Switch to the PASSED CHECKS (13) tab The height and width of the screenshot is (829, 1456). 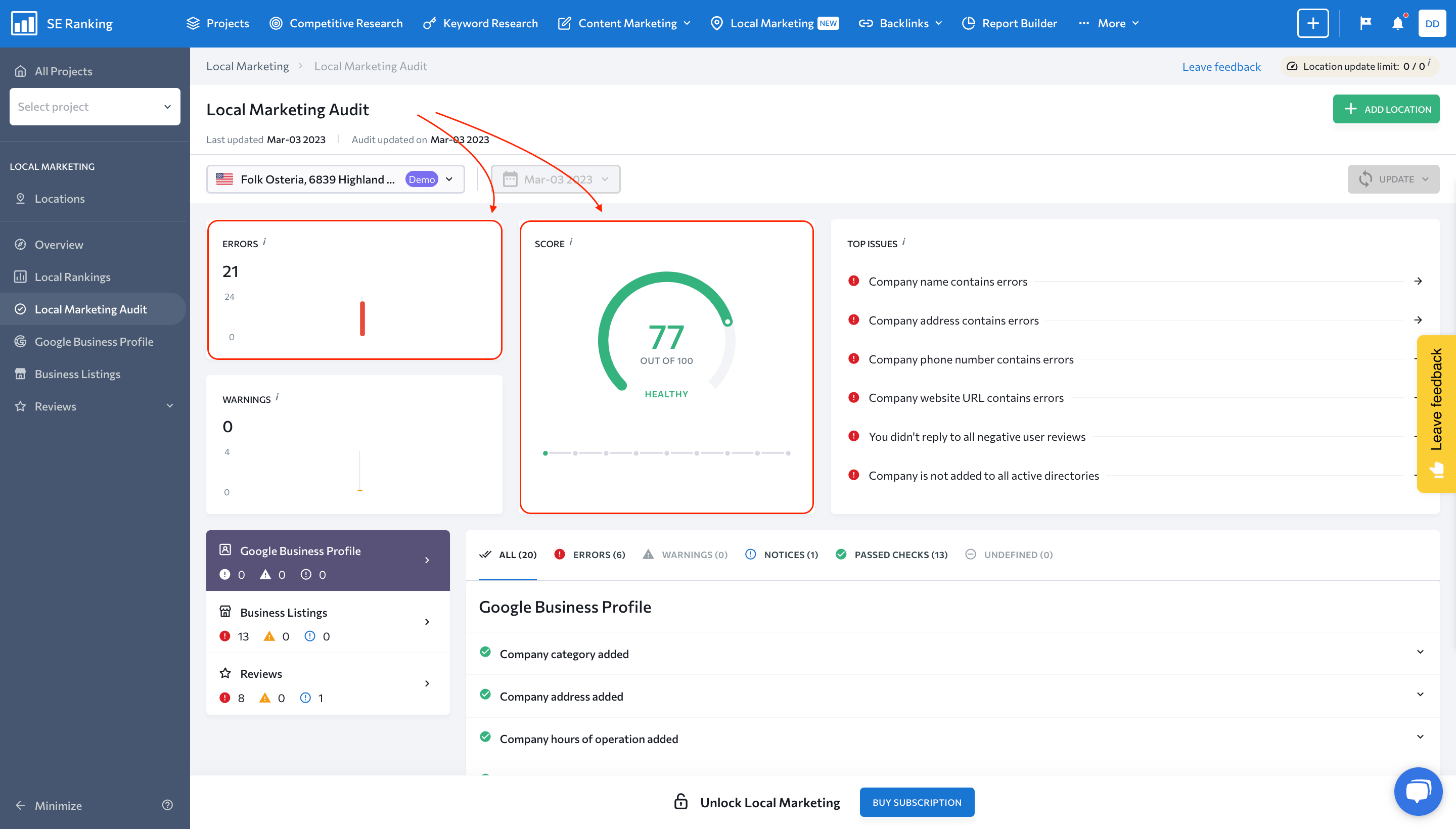click(x=891, y=555)
